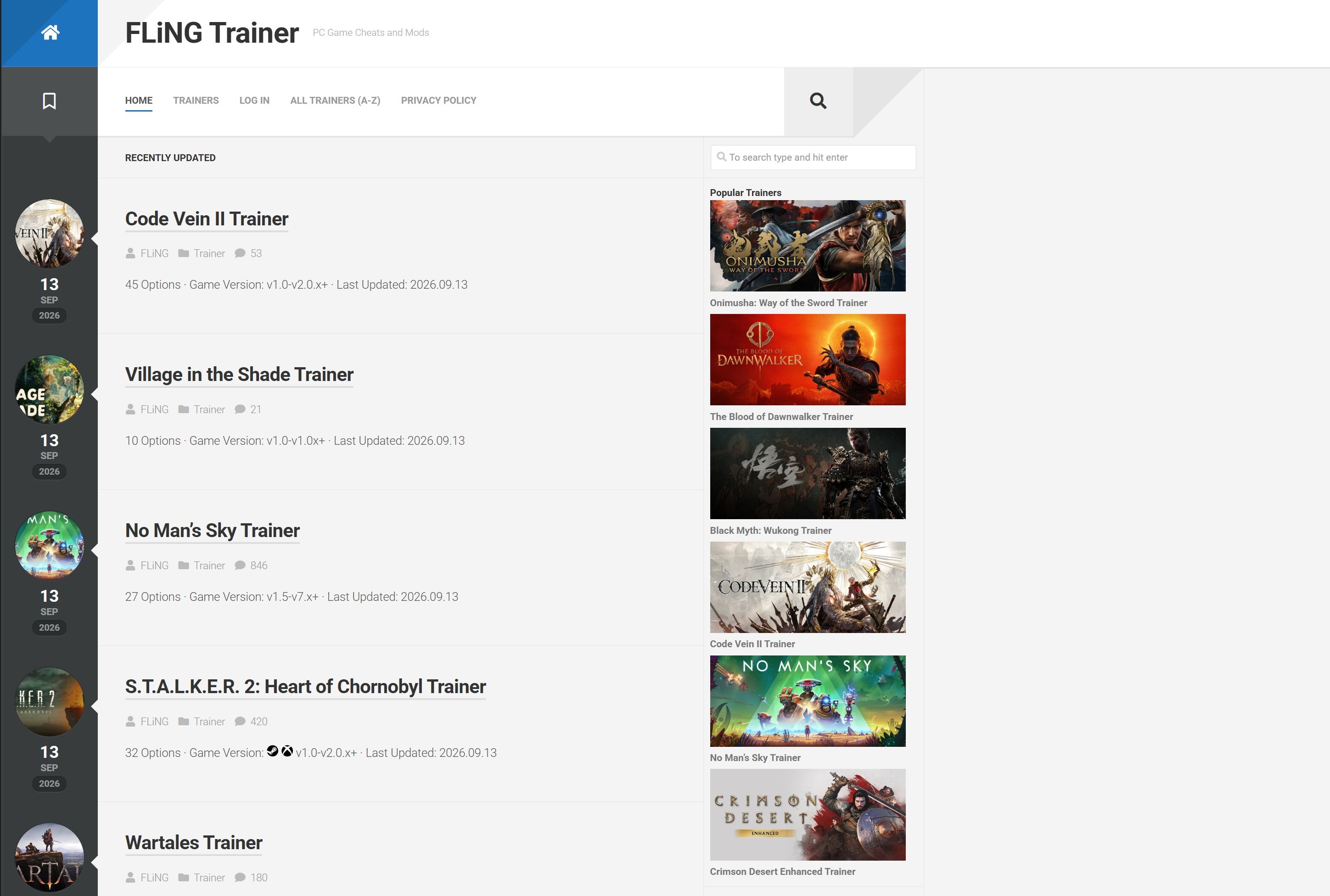Click the Wartales circular avatar
1330x896 pixels.
49,858
